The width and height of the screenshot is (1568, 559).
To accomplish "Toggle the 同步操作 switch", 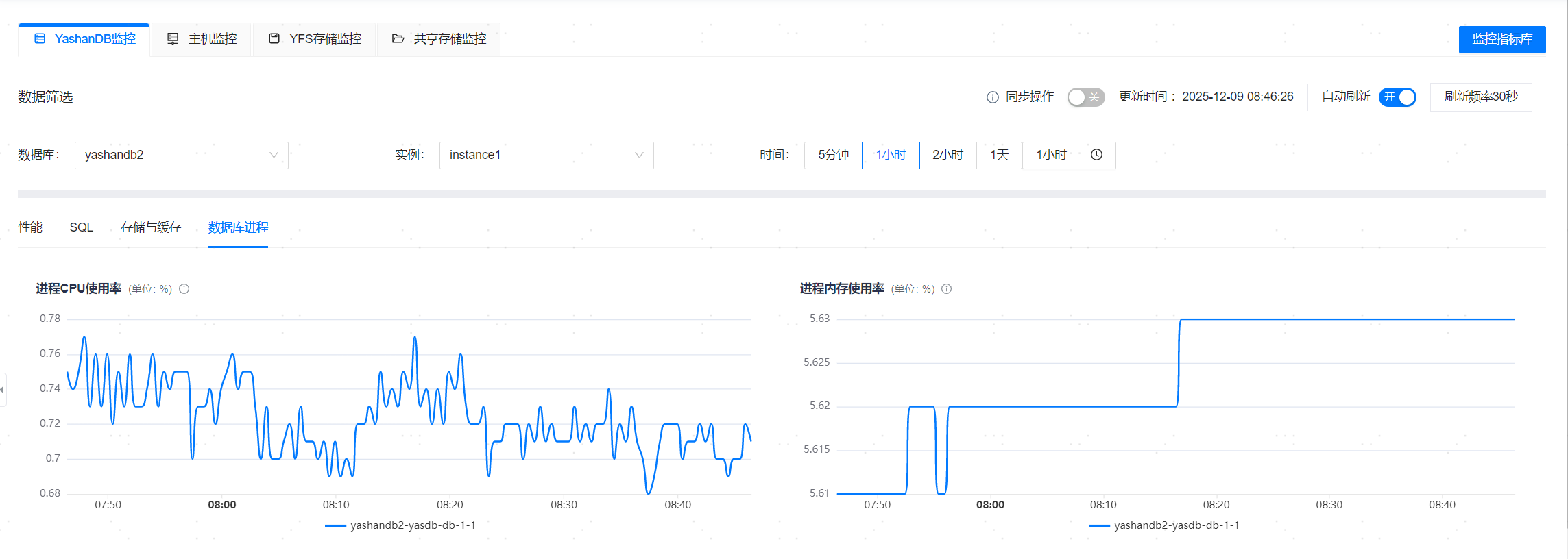I will click(1085, 97).
